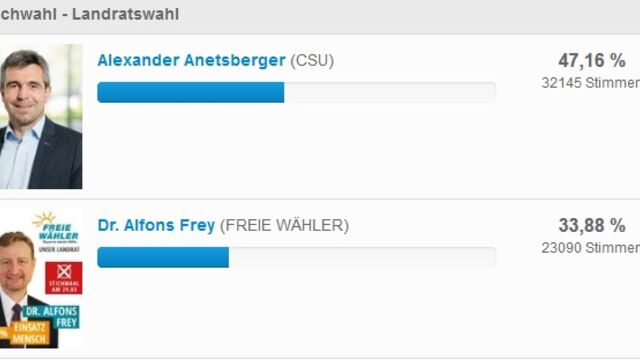Click the 32145 Stimmen vote count
Viewport: 640px width, 360px height.
[591, 83]
